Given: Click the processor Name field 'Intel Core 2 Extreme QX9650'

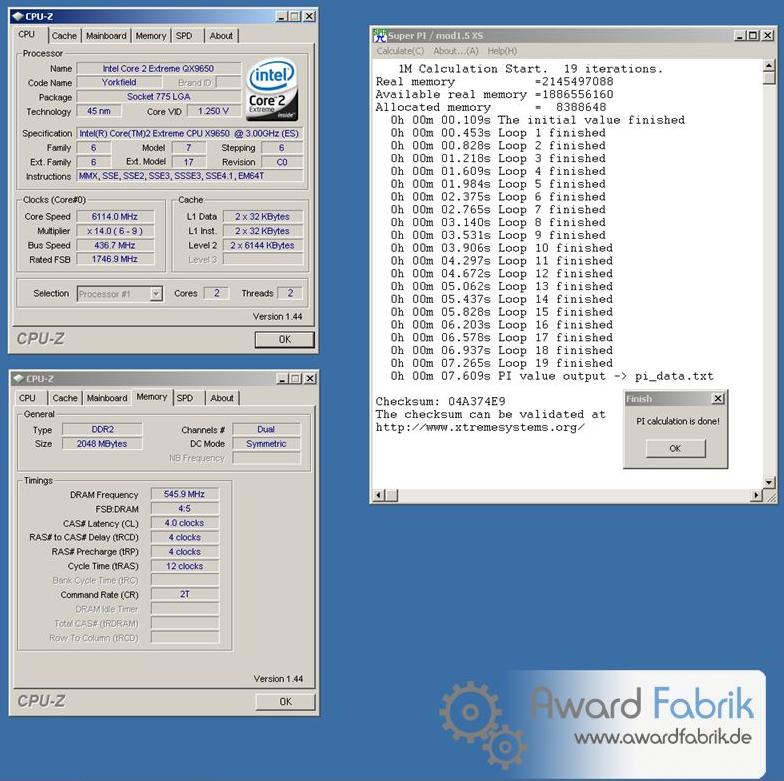Looking at the screenshot, I should tap(158, 68).
